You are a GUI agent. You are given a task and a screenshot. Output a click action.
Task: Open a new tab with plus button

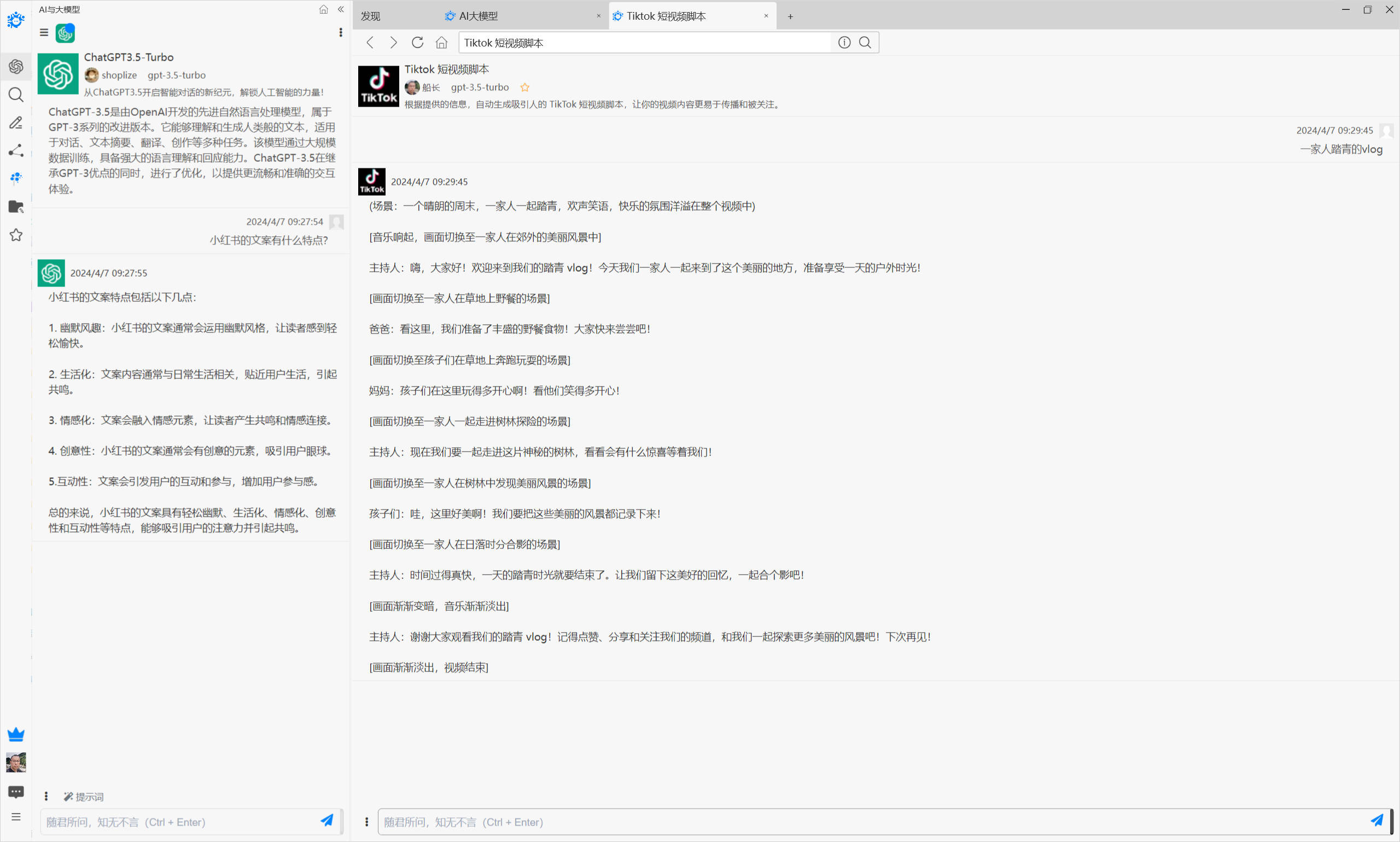tap(790, 16)
